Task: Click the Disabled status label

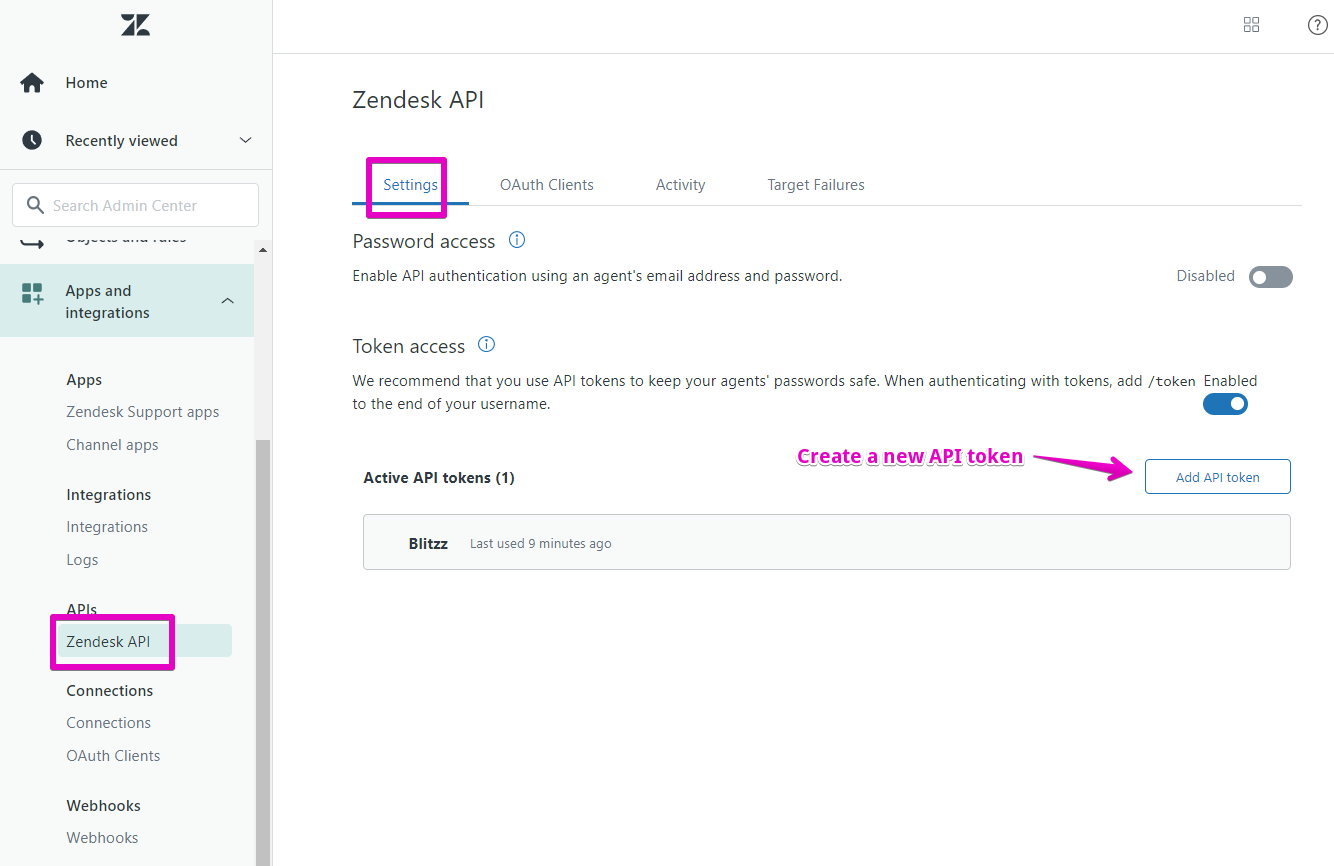Action: [1206, 276]
